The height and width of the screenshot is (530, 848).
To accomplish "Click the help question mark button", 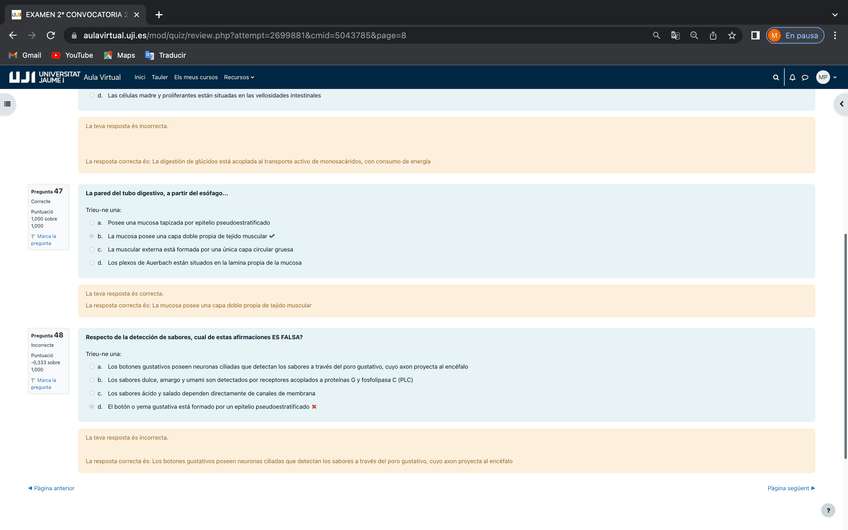I will 827,510.
